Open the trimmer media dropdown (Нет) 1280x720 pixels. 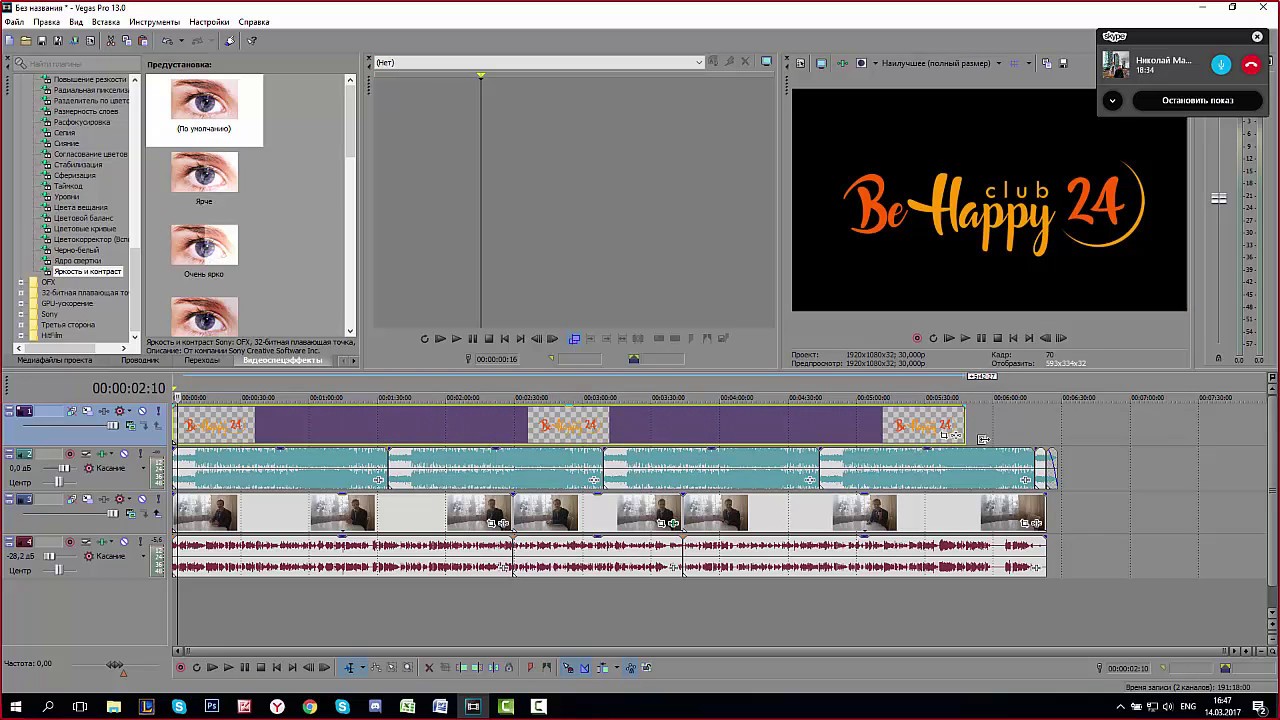click(538, 62)
